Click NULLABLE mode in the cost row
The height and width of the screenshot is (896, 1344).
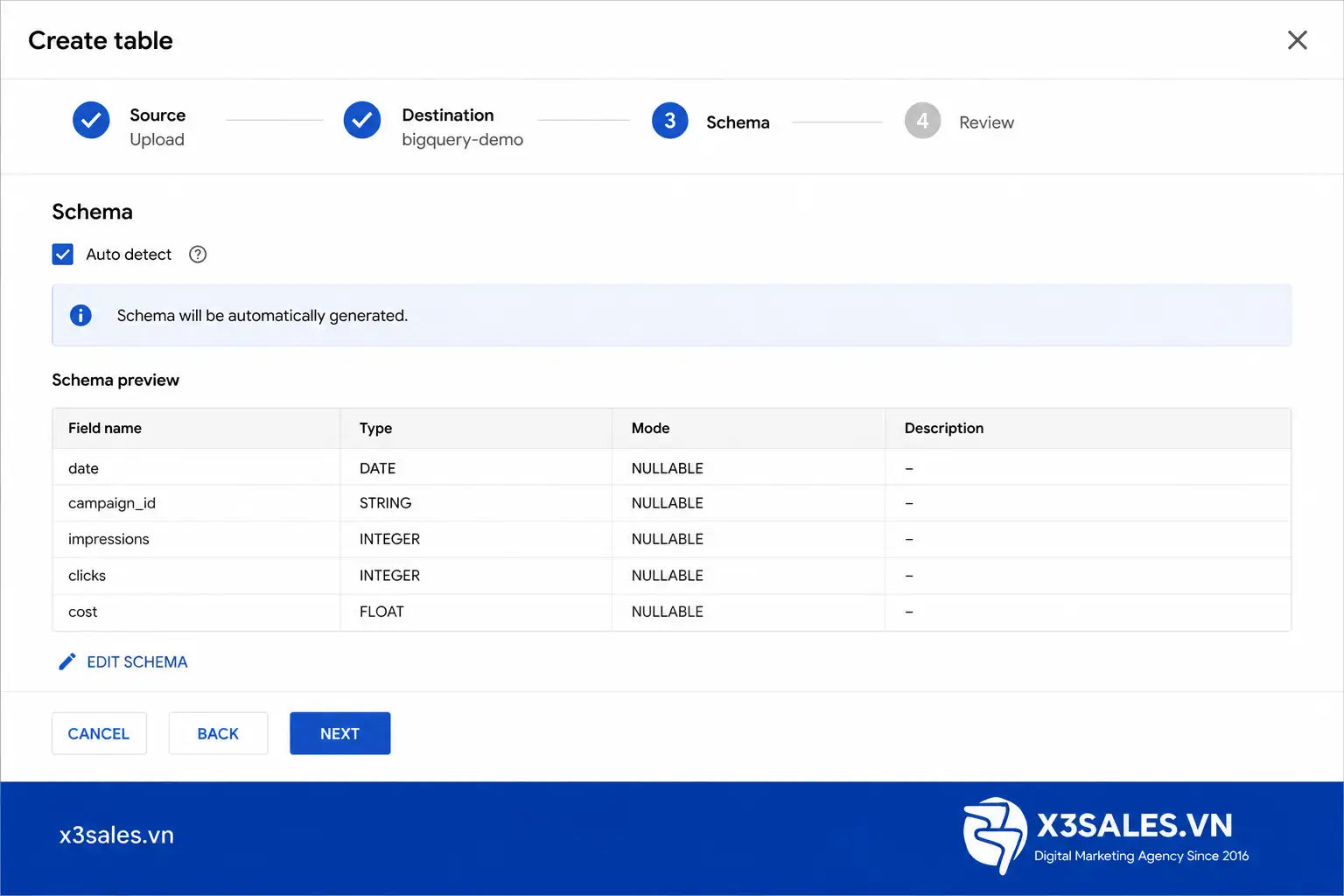point(748,612)
